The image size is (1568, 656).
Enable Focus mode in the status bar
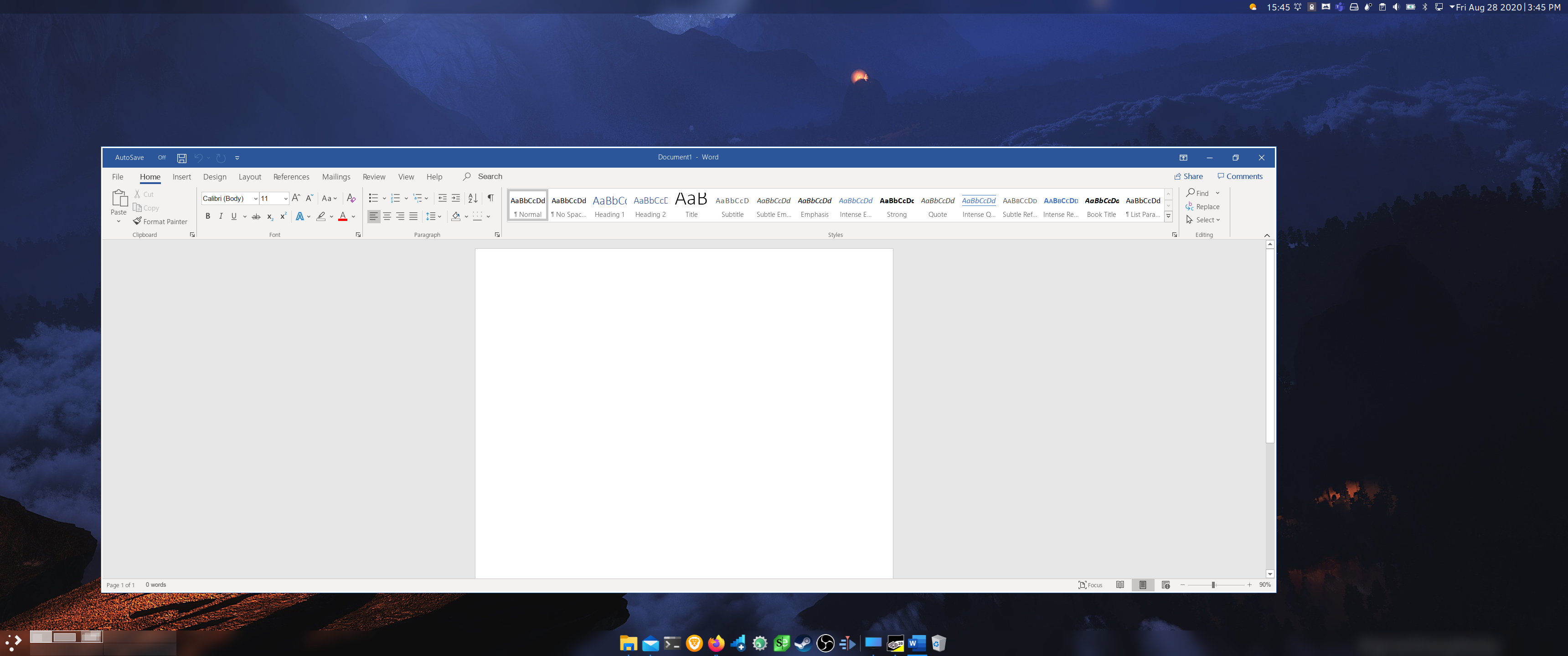click(1090, 585)
